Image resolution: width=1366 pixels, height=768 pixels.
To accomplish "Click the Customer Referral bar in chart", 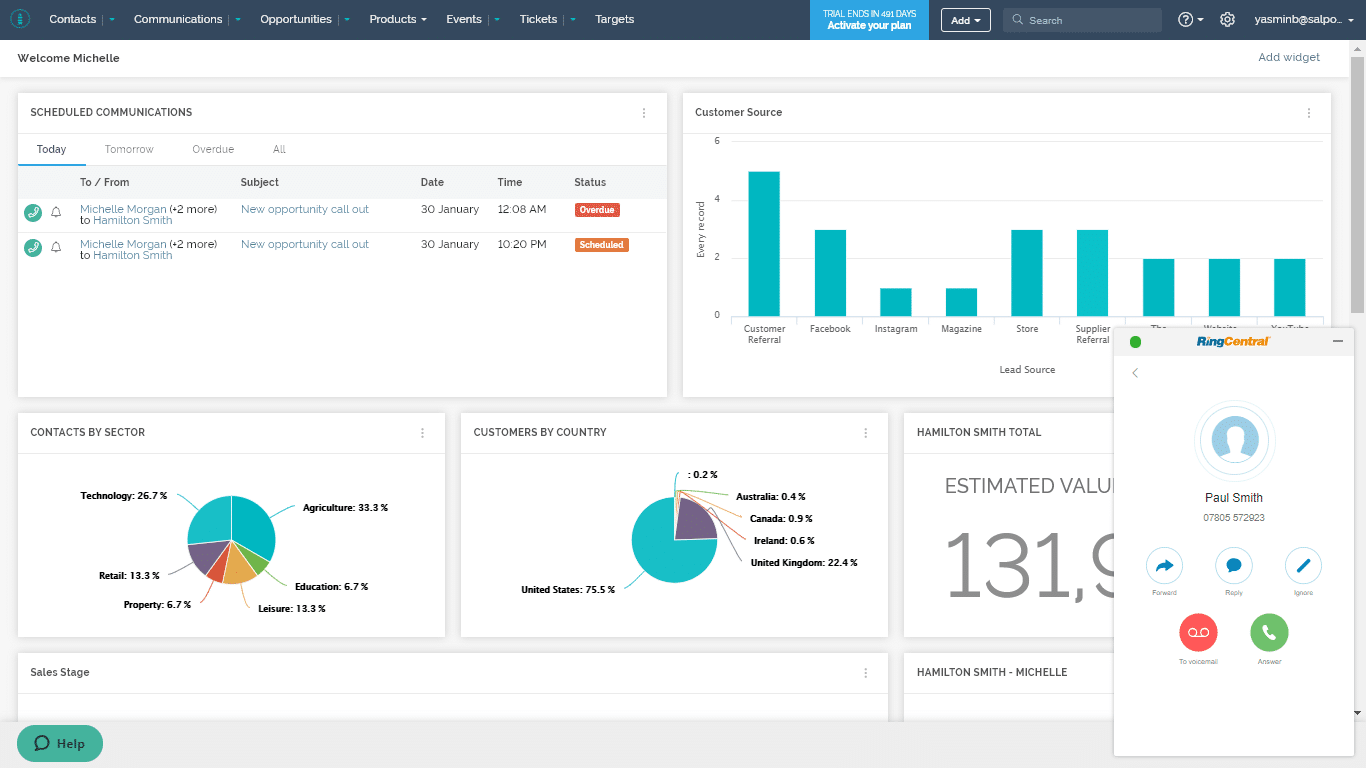I will point(764,244).
